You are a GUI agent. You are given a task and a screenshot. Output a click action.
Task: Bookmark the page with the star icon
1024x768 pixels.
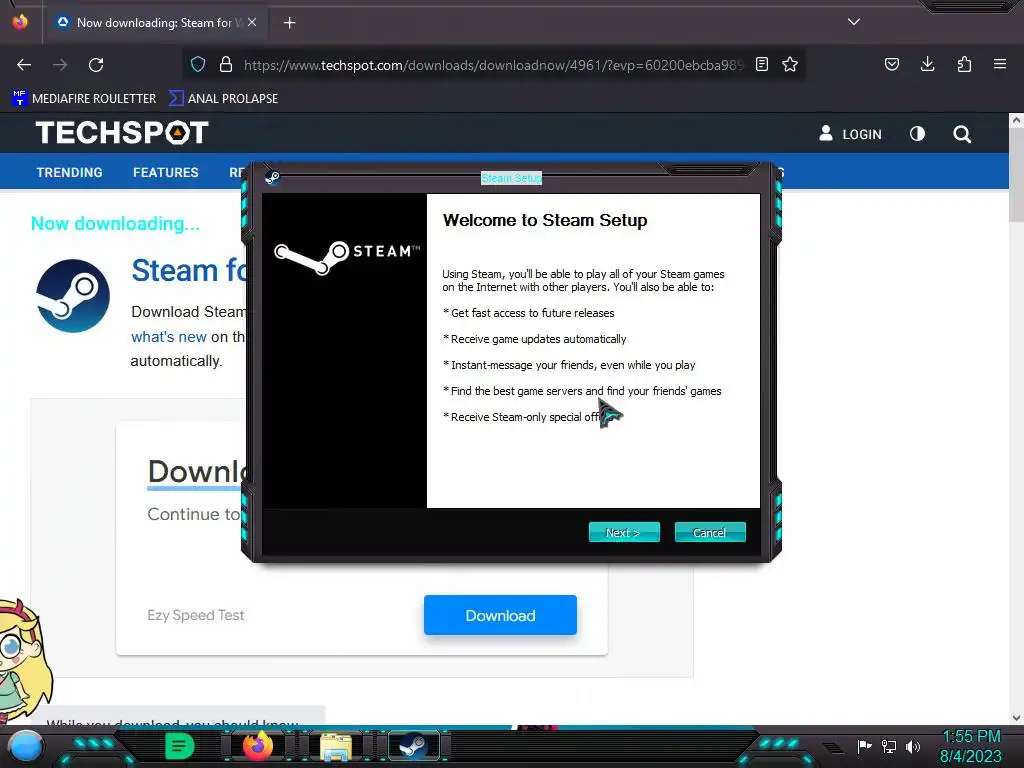pos(790,64)
